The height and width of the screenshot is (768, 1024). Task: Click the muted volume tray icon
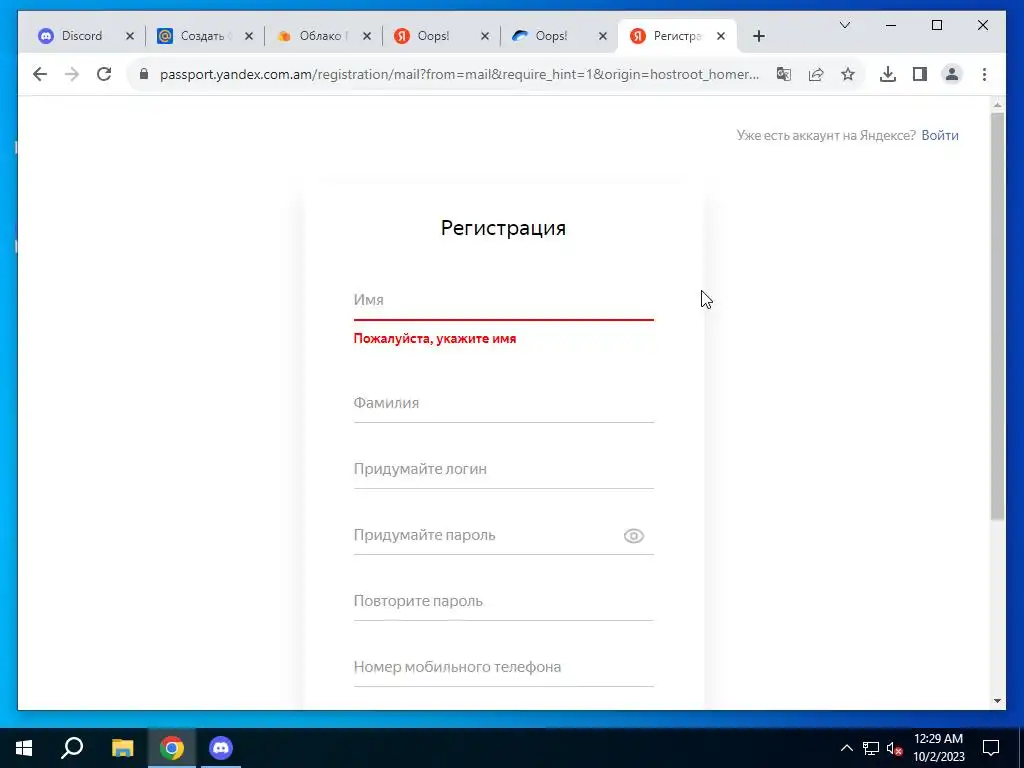[895, 748]
